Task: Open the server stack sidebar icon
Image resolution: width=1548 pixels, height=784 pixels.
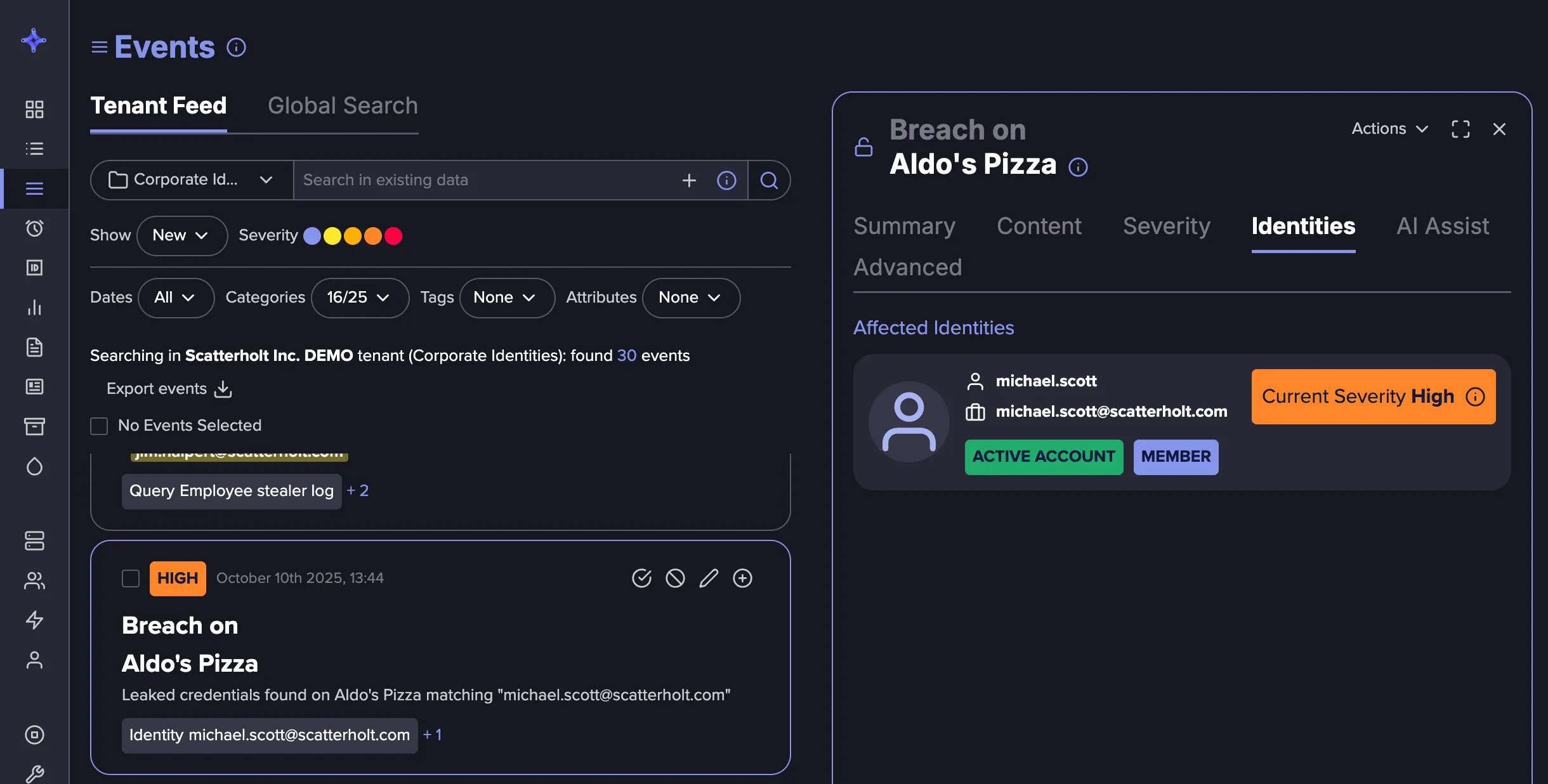Action: tap(34, 540)
